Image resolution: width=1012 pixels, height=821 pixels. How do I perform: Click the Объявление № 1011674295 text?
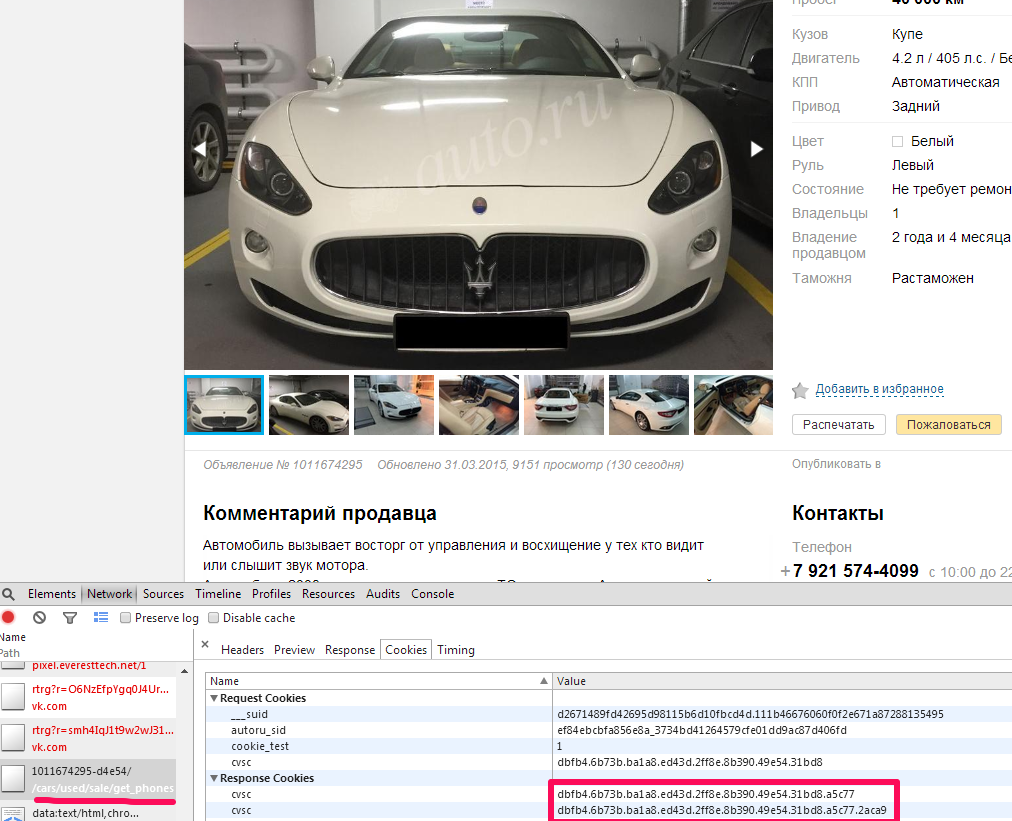tap(283, 465)
